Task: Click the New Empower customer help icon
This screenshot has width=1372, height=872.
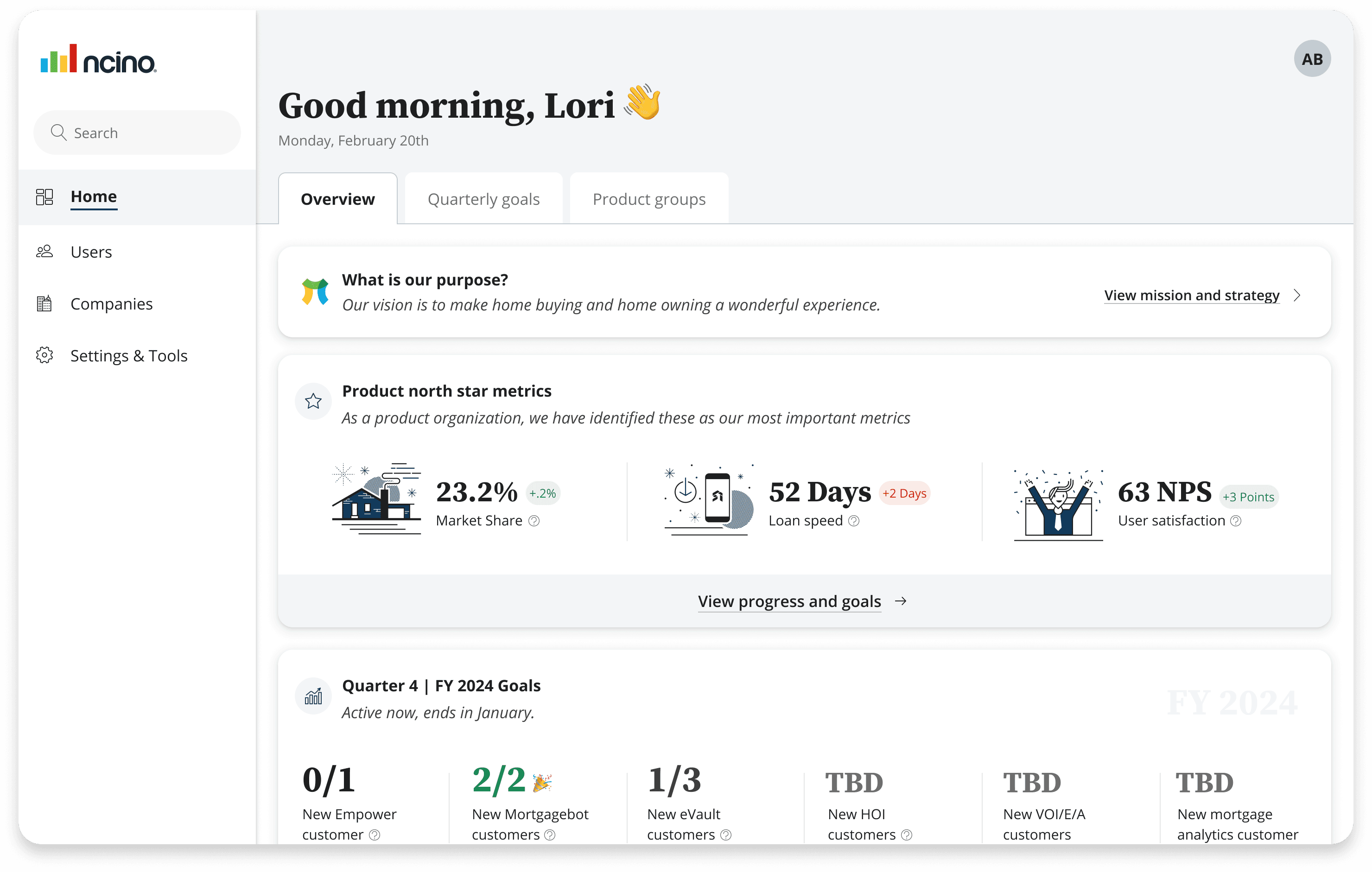Action: (x=375, y=835)
